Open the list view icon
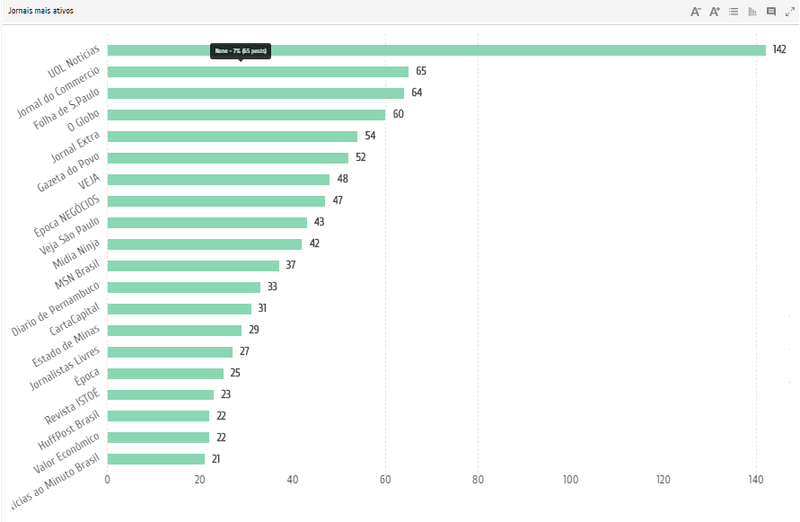Viewport: 800px width, 522px height. point(734,12)
